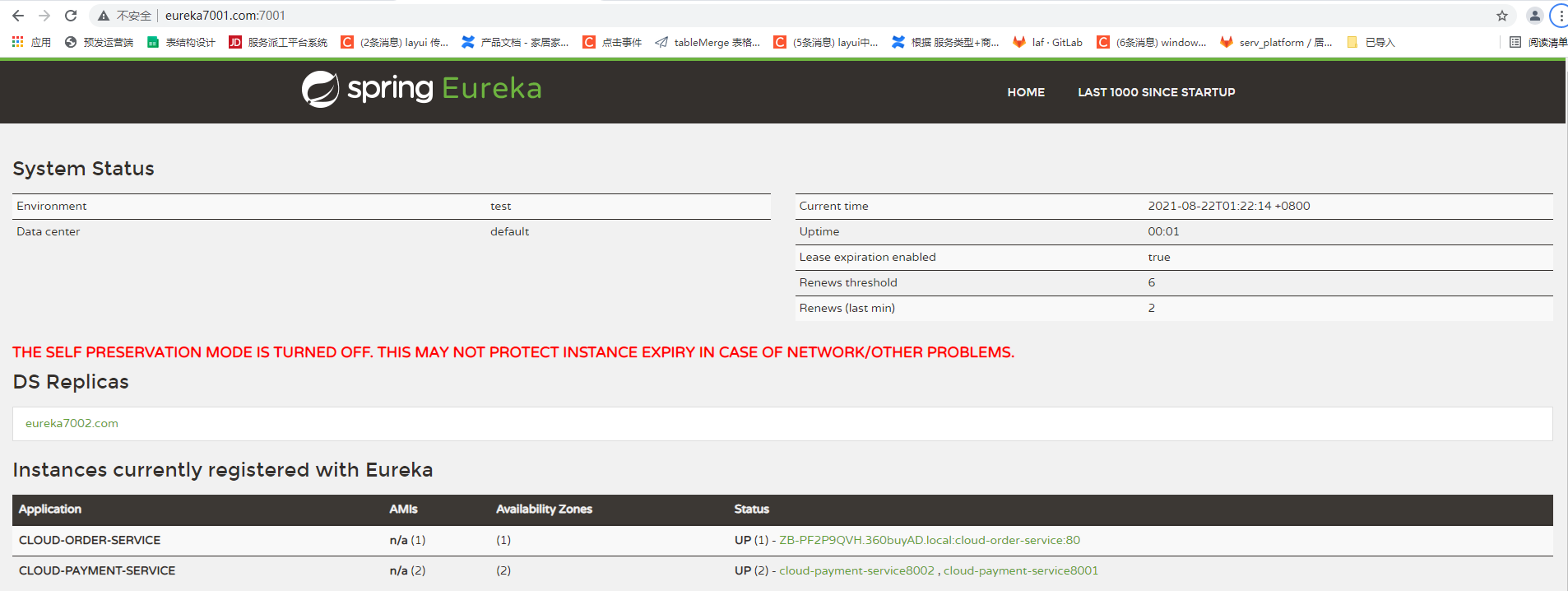
Task: Open the (2条消息) layui bookmark
Action: [x=395, y=42]
